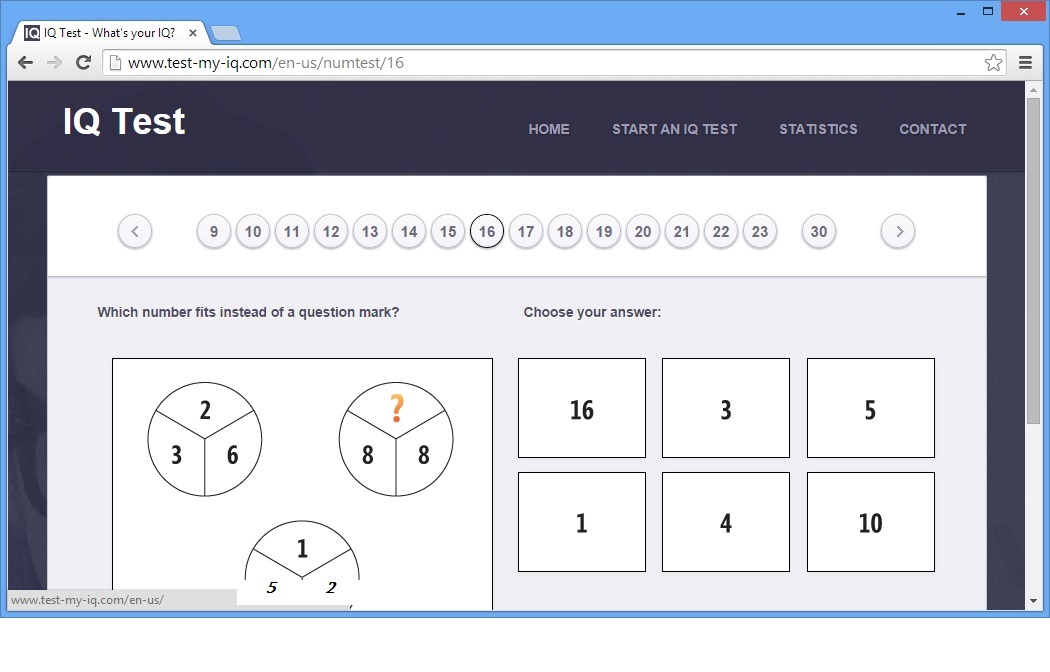Jump to question 10
The height and width of the screenshot is (672, 1050).
(252, 232)
